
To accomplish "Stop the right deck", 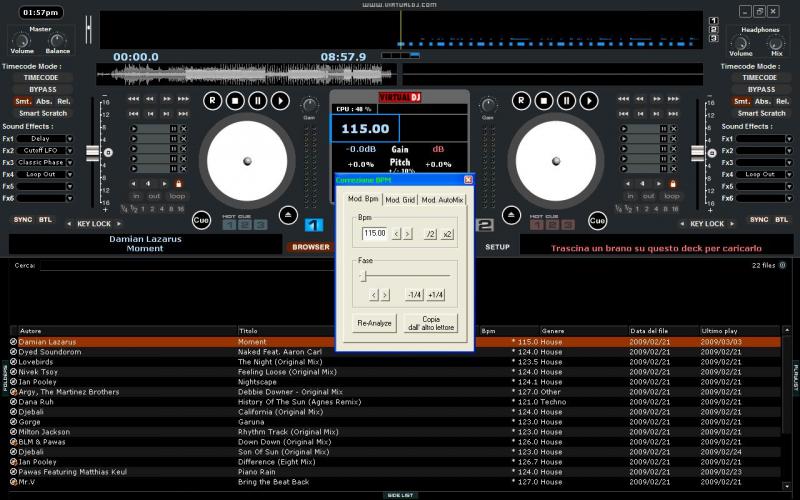I will coord(544,101).
